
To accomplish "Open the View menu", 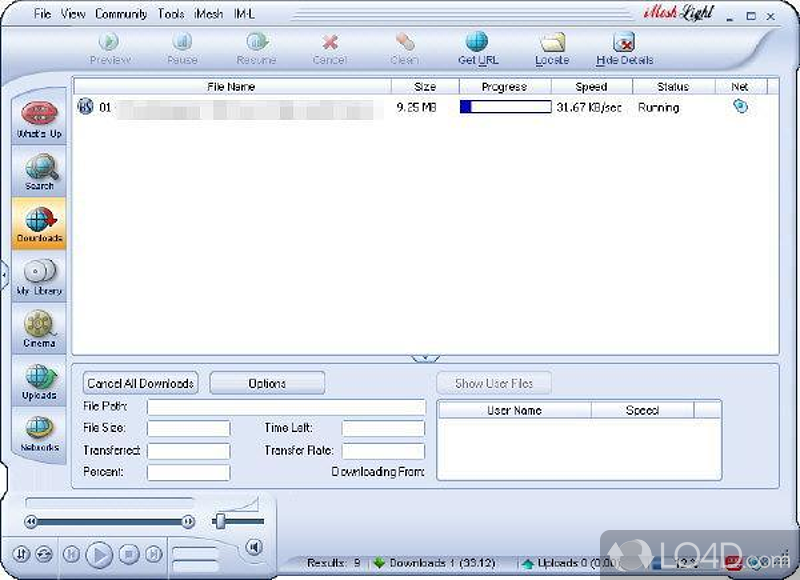I will click(73, 14).
